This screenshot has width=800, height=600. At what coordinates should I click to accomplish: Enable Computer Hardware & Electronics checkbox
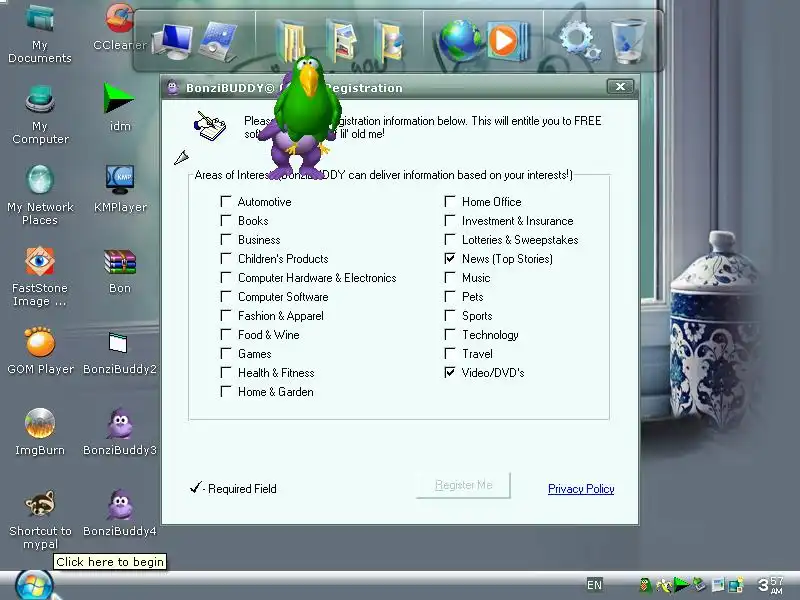(x=226, y=278)
